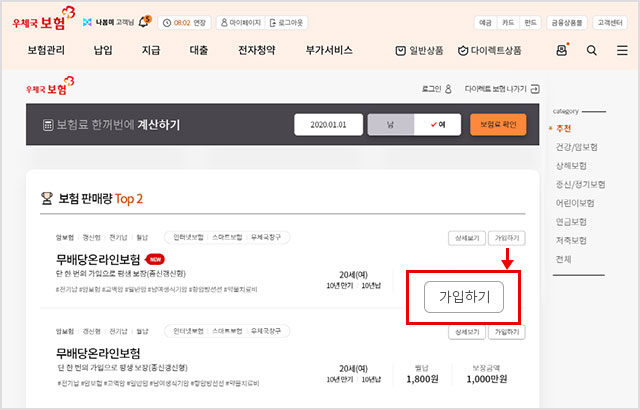Click the profile icon with red dot
Image resolution: width=640 pixels, height=410 pixels.
pyautogui.click(x=562, y=50)
